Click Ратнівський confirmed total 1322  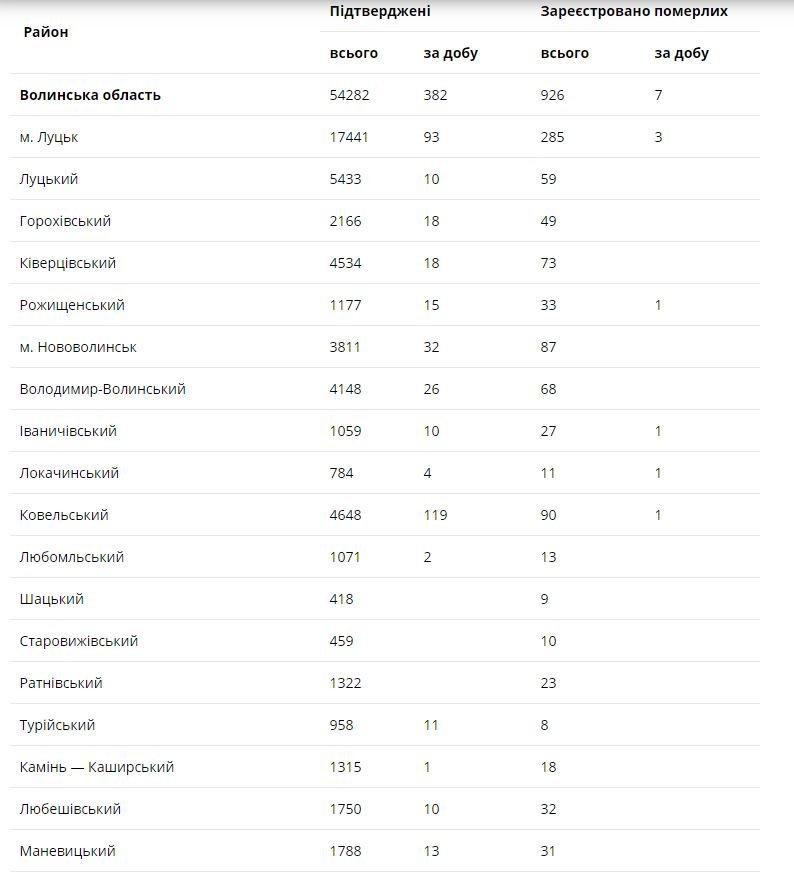(x=345, y=683)
